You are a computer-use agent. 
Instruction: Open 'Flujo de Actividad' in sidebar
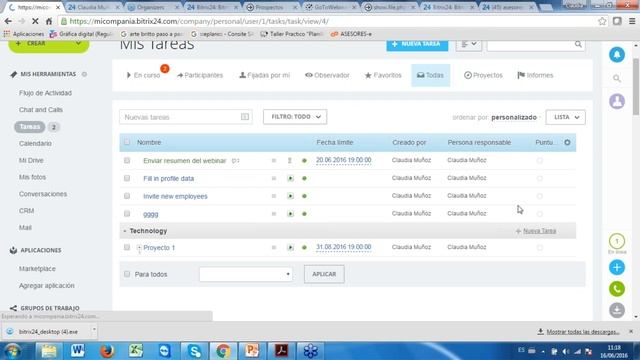tap(45, 93)
